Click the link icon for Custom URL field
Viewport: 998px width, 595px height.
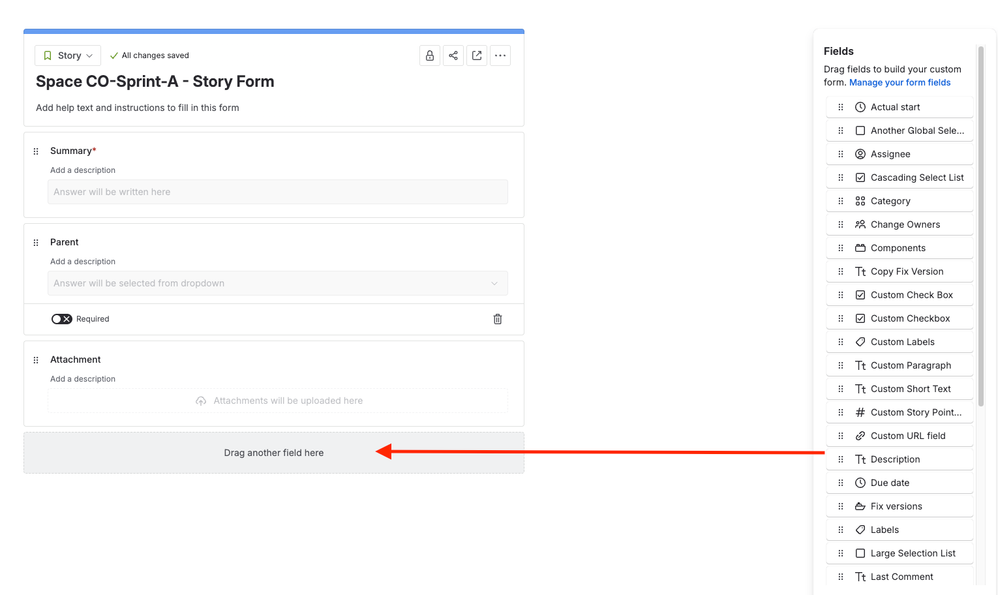pos(860,436)
